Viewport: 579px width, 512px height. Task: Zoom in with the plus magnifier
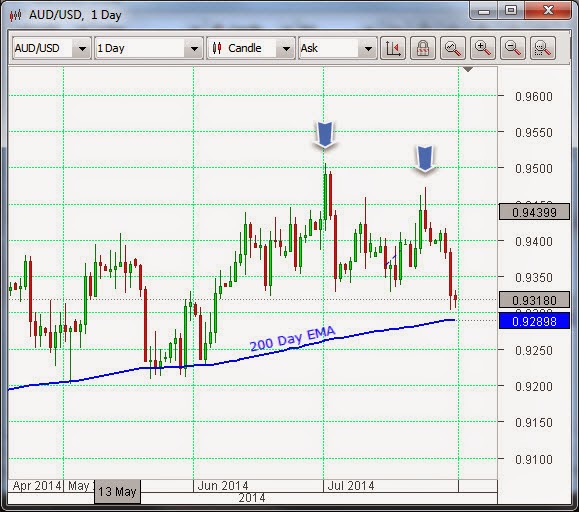[483, 48]
